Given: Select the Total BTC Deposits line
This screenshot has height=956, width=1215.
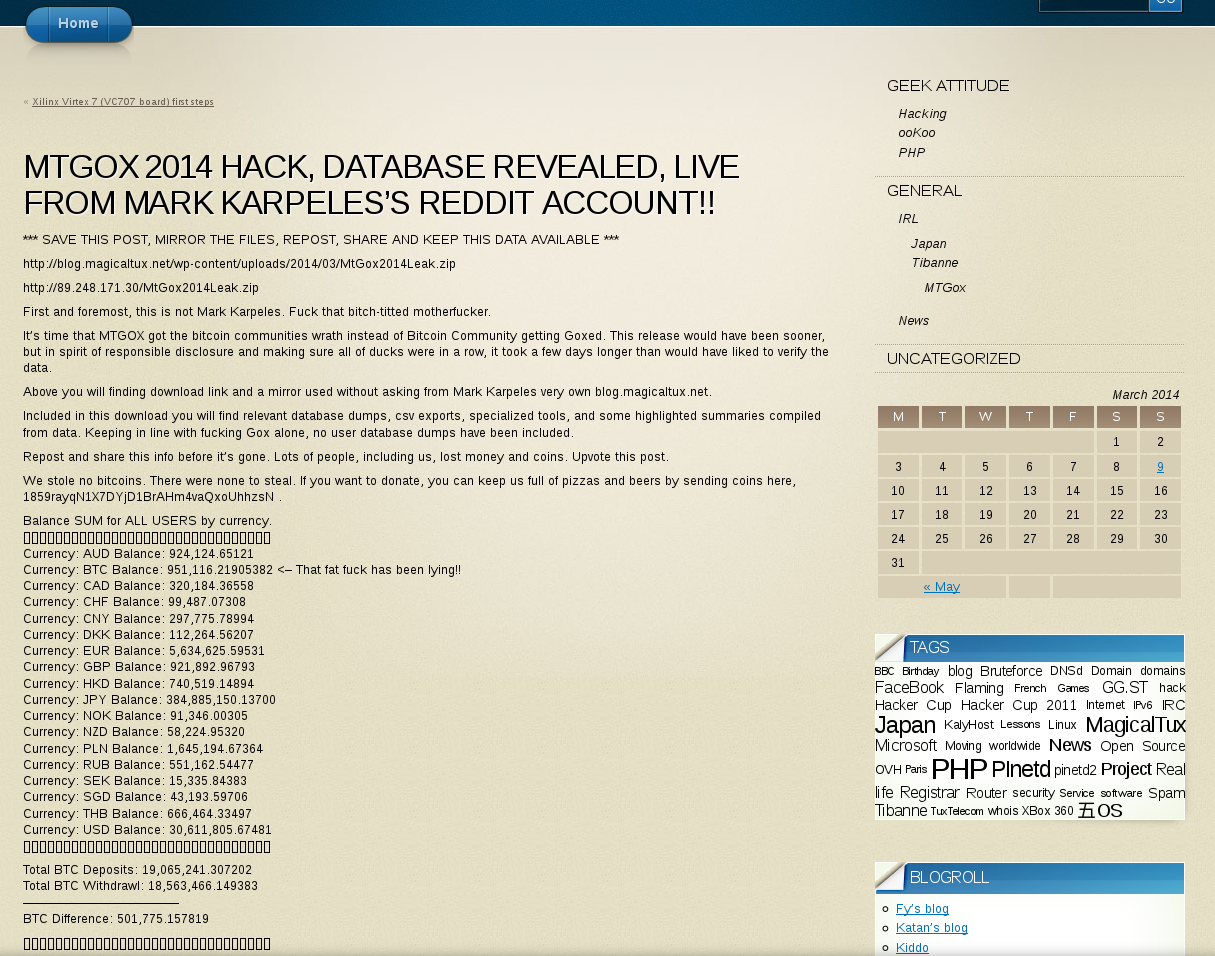Looking at the screenshot, I should (x=138, y=870).
